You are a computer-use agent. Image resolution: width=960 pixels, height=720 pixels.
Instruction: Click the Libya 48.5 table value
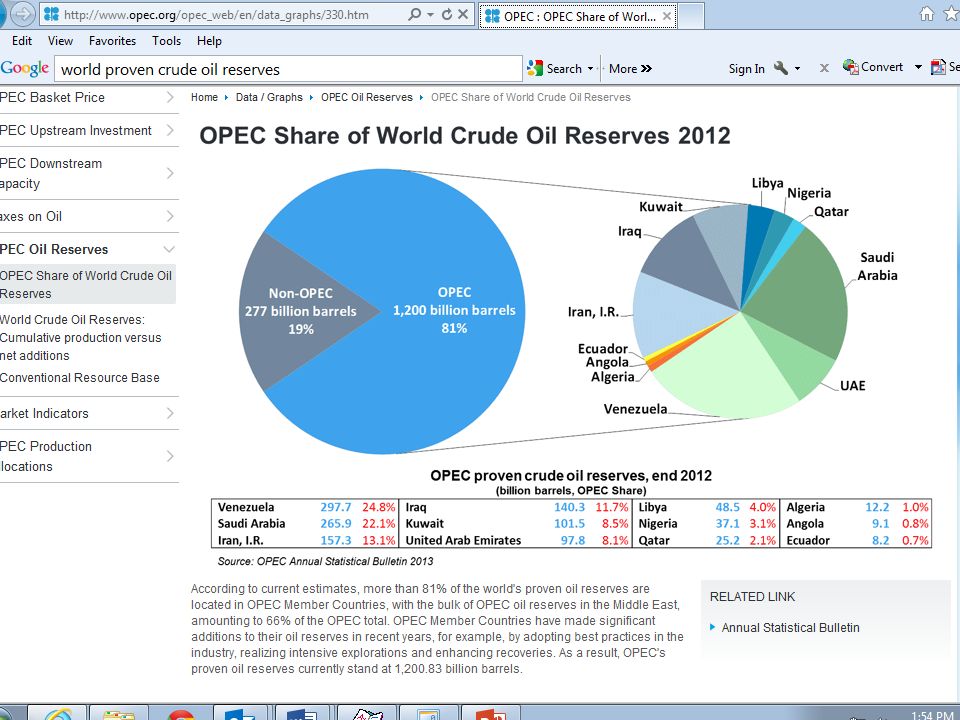click(727, 507)
